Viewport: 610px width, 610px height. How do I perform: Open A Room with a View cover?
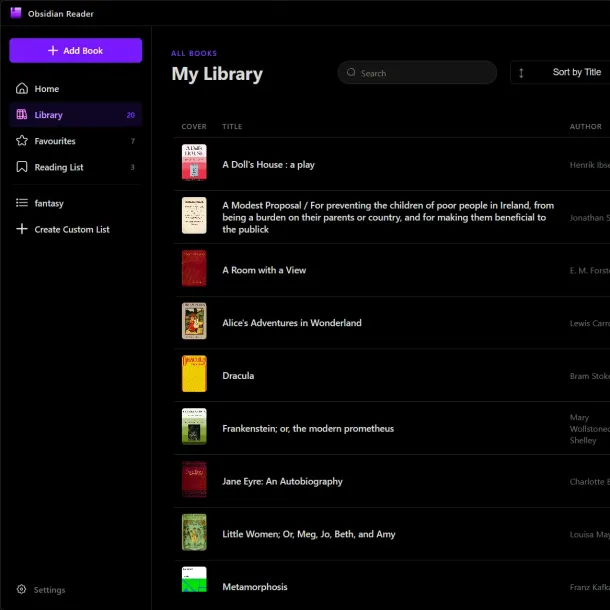tap(194, 268)
